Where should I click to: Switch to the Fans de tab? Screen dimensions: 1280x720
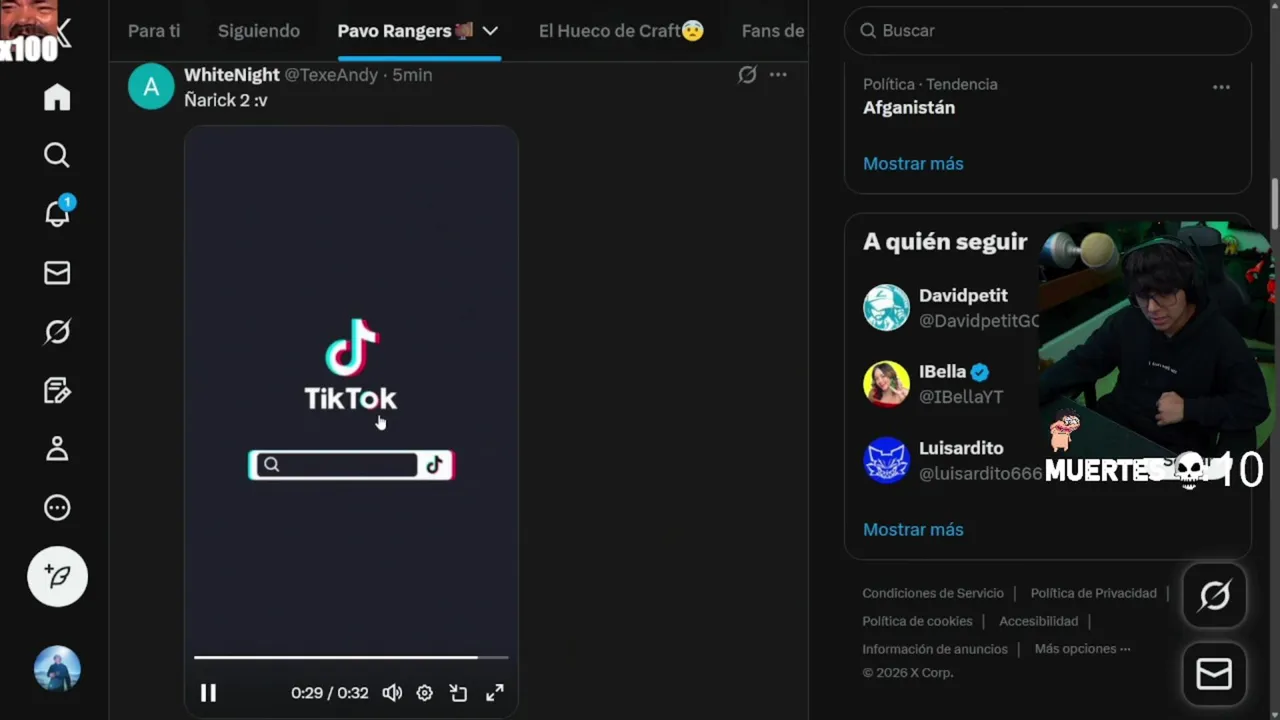click(773, 31)
